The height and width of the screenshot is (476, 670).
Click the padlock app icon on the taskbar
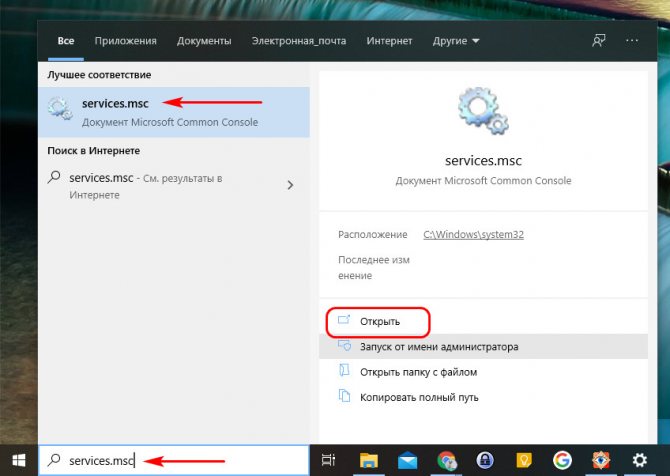tap(485, 460)
